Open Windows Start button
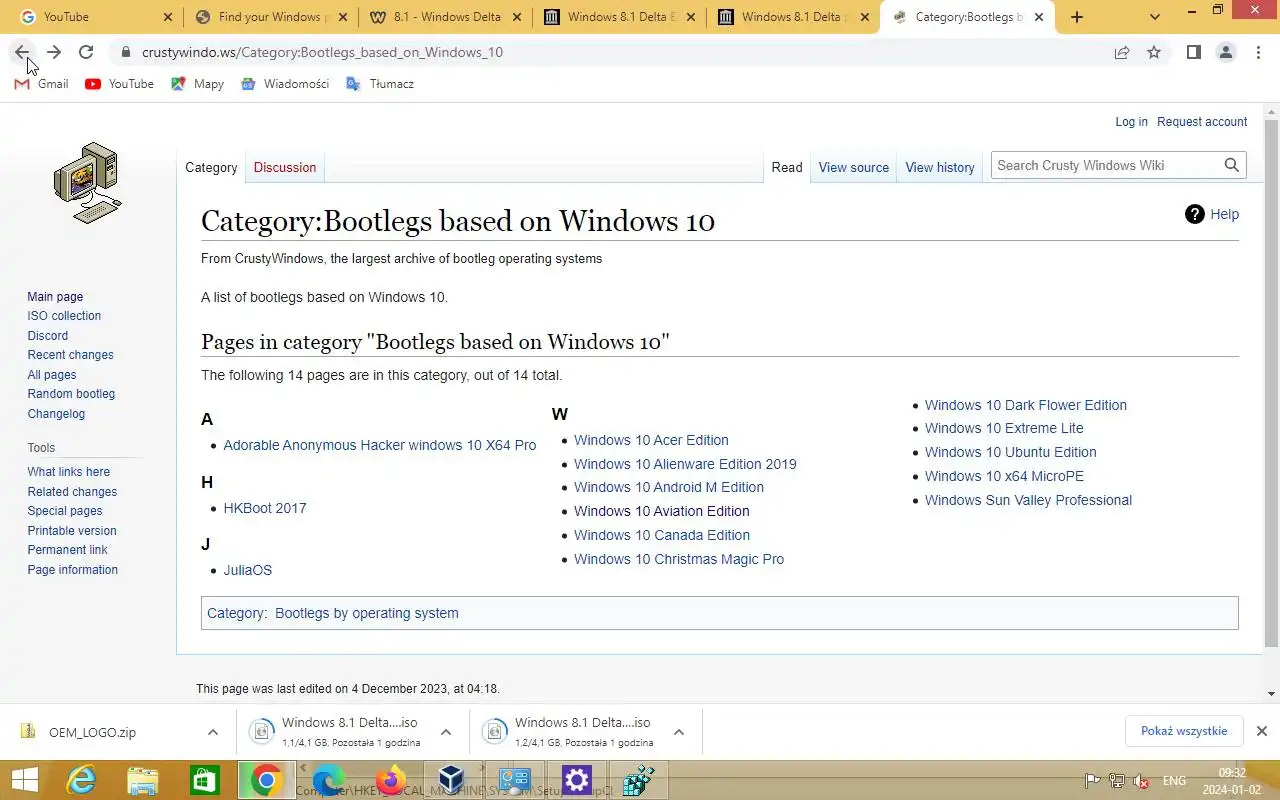The width and height of the screenshot is (1280, 800). (24, 781)
